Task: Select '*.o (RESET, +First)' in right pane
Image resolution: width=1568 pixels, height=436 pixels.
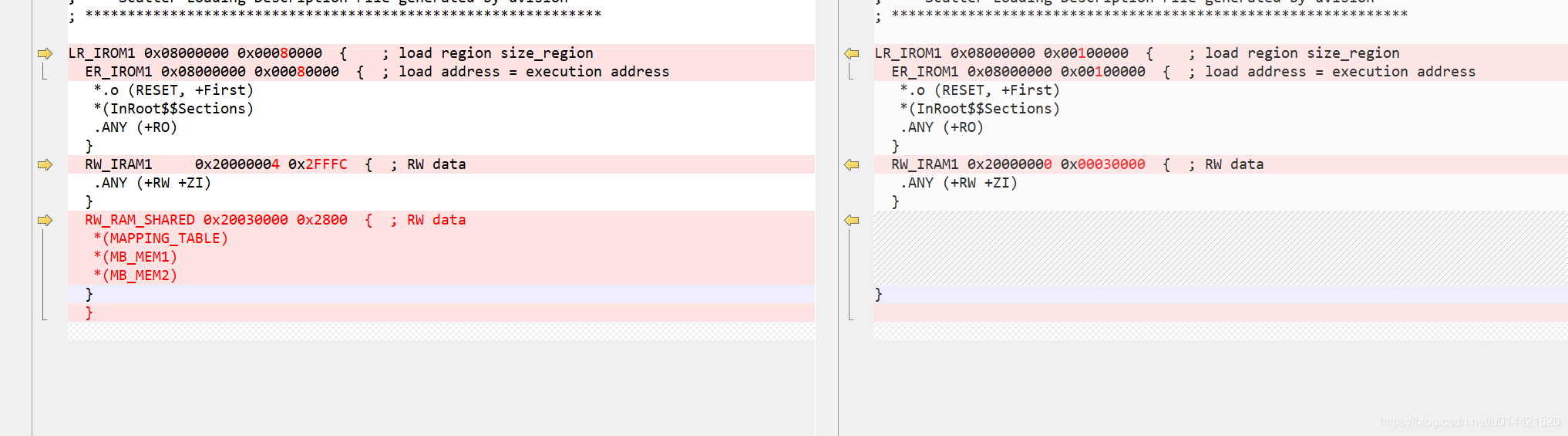Action: click(x=980, y=90)
